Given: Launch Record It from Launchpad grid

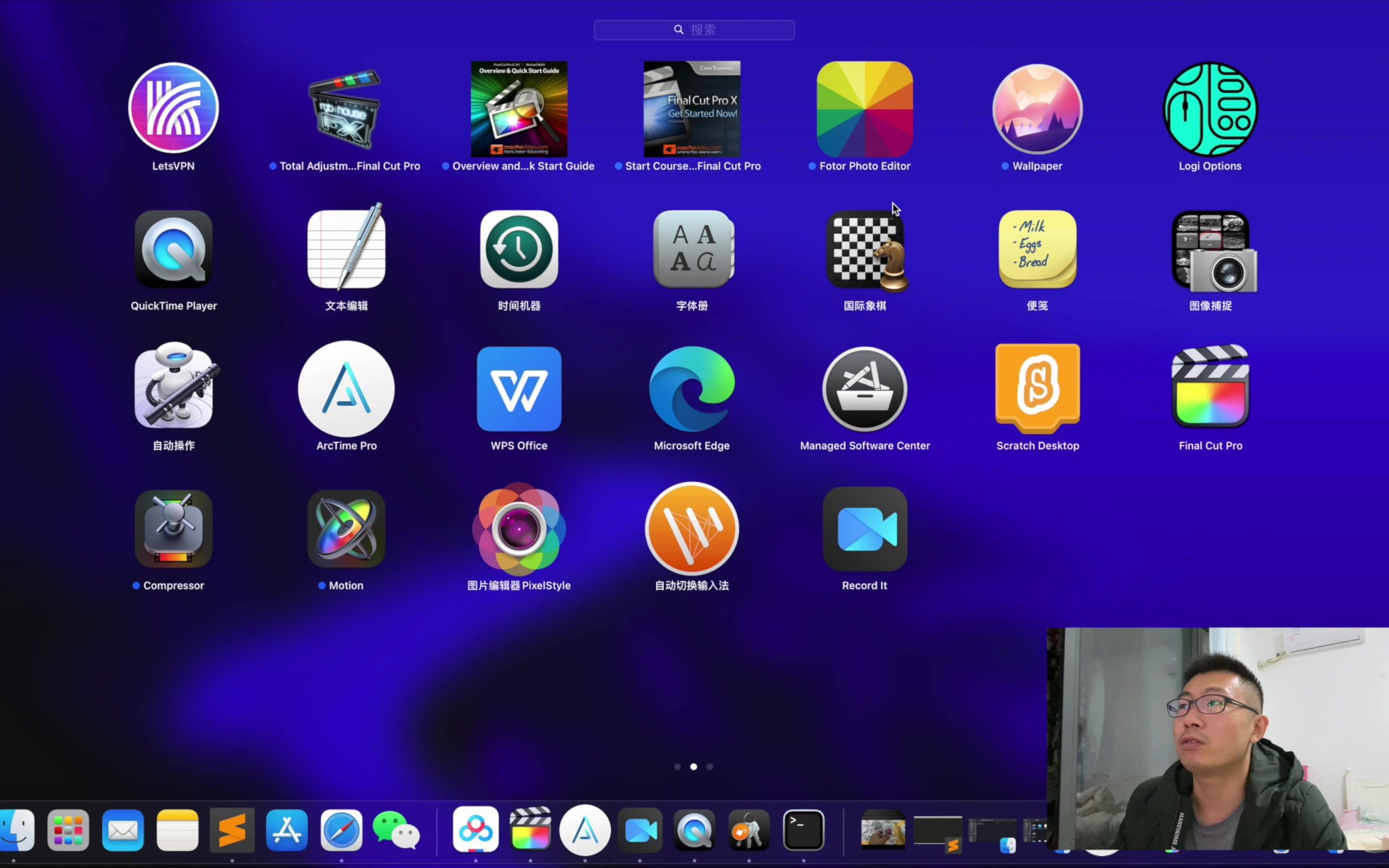Looking at the screenshot, I should (865, 529).
